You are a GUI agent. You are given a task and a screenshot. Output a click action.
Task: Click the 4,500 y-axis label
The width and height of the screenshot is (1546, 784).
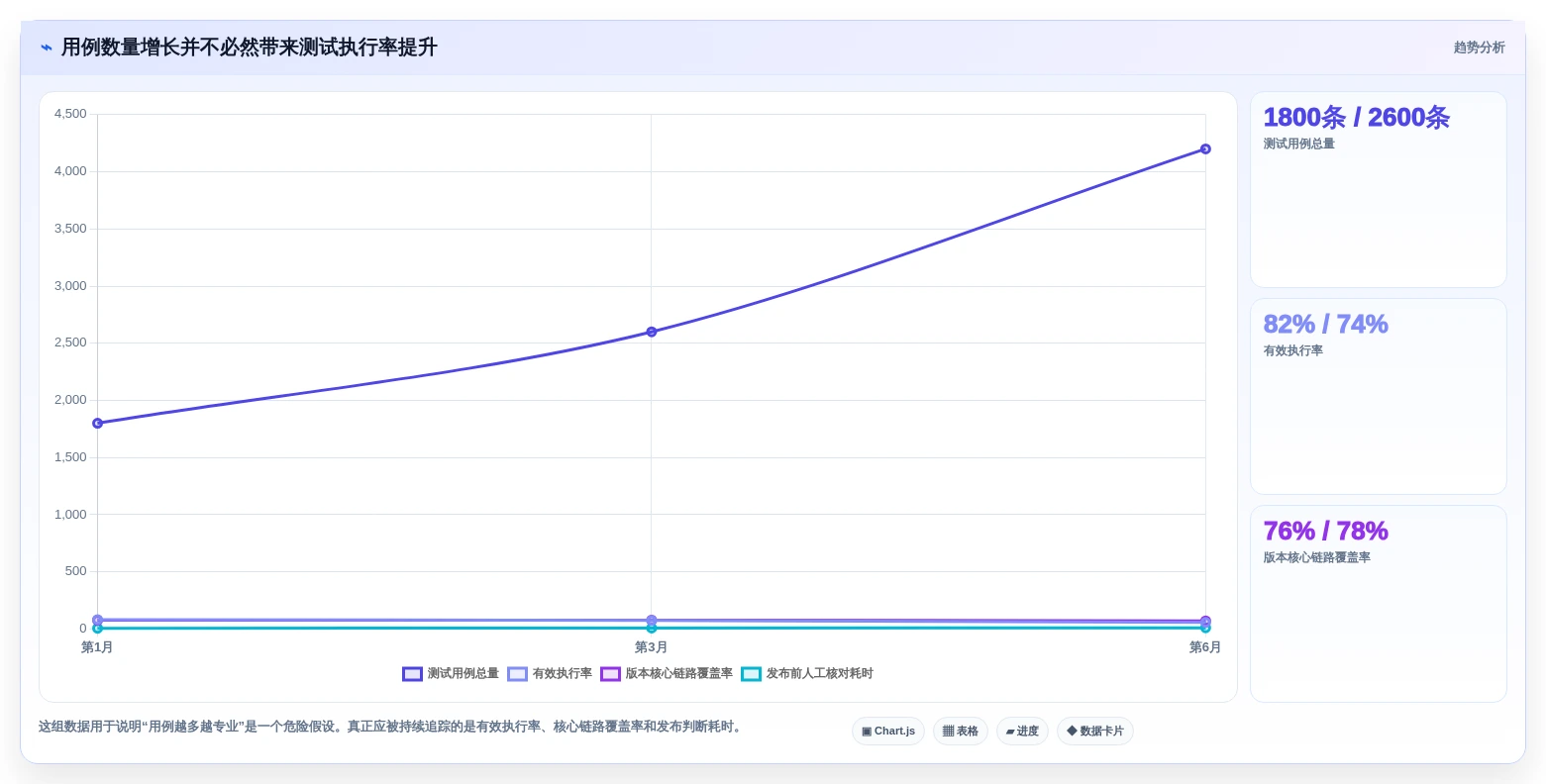point(70,114)
